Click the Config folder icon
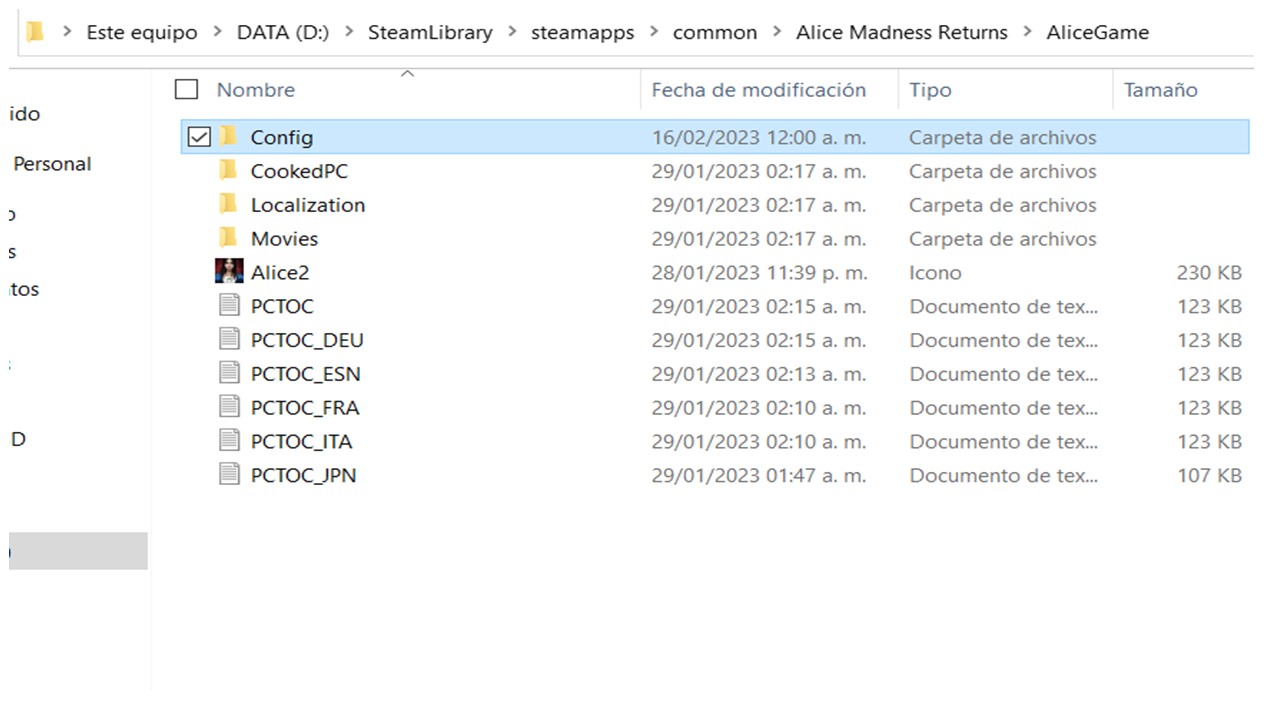 [x=229, y=137]
